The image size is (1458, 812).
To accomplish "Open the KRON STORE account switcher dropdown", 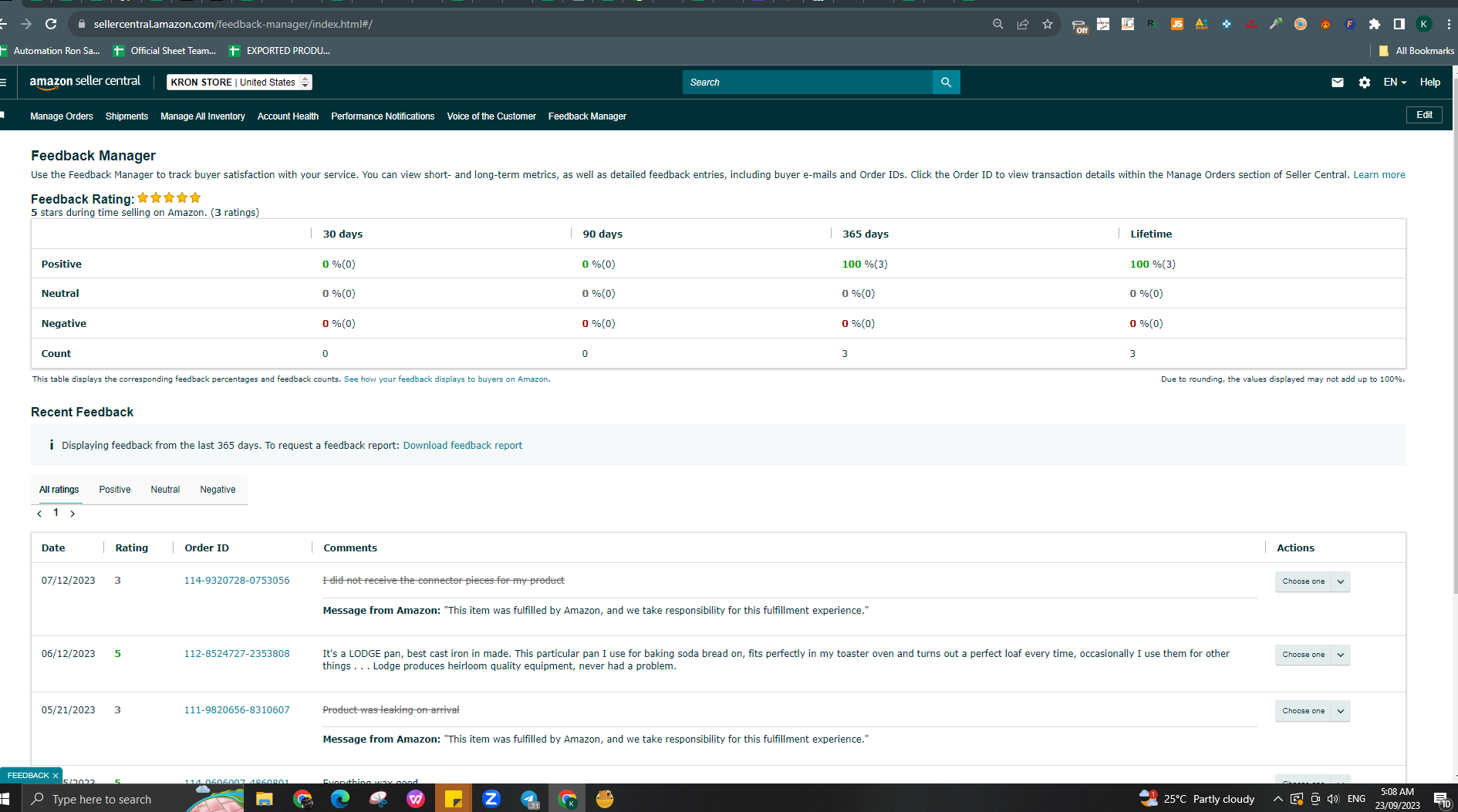I will [239, 82].
